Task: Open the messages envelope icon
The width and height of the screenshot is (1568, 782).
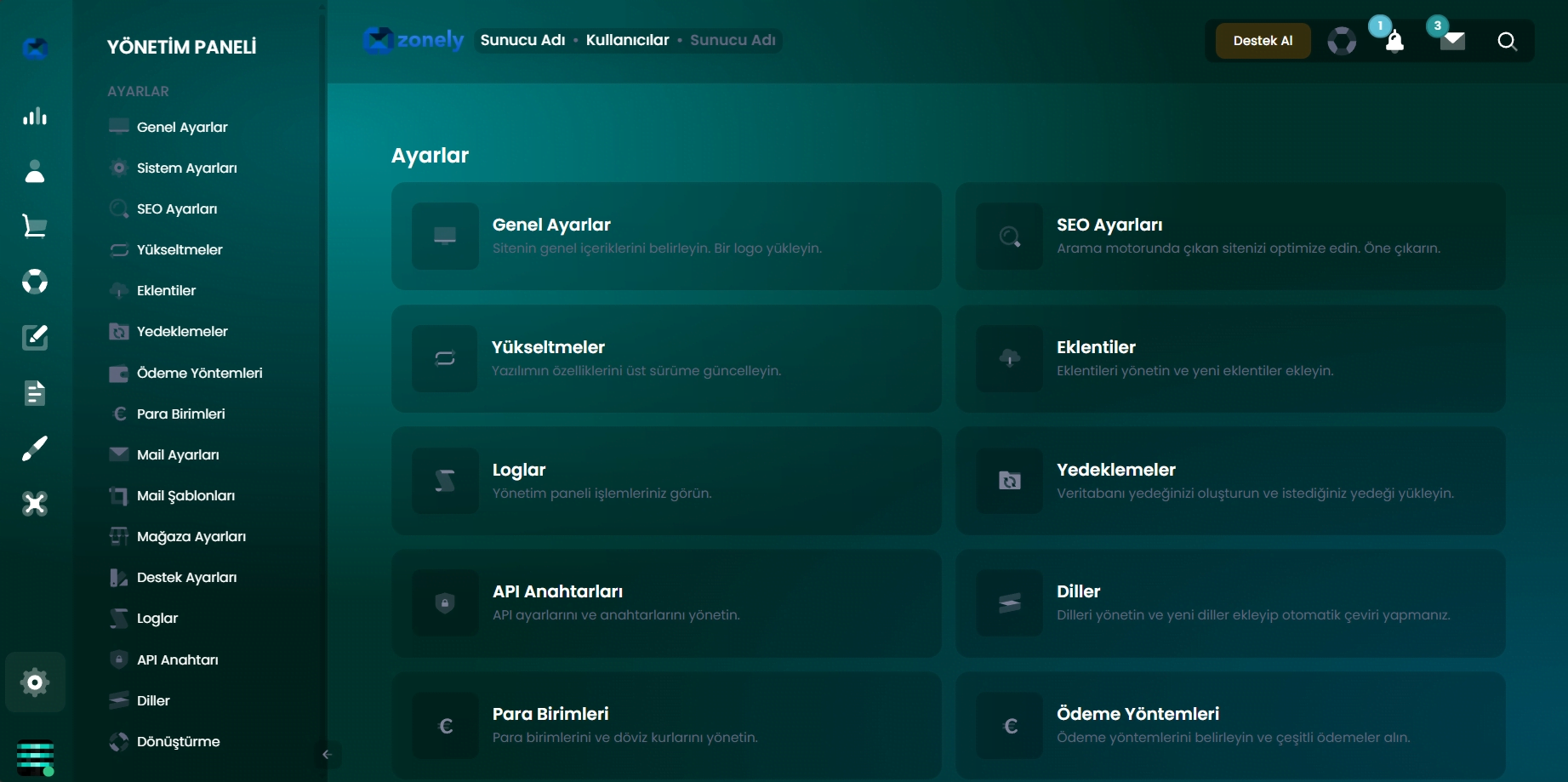Action: (x=1452, y=41)
